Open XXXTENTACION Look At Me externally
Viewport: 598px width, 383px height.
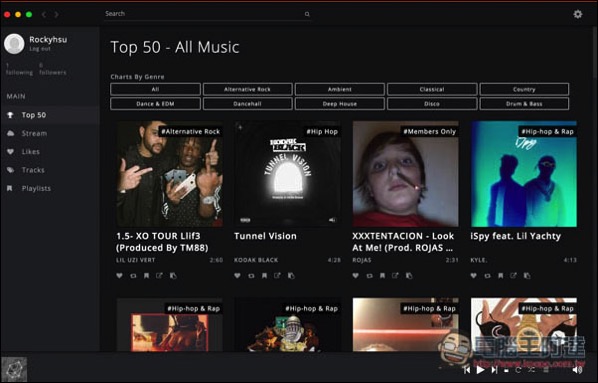pos(395,275)
